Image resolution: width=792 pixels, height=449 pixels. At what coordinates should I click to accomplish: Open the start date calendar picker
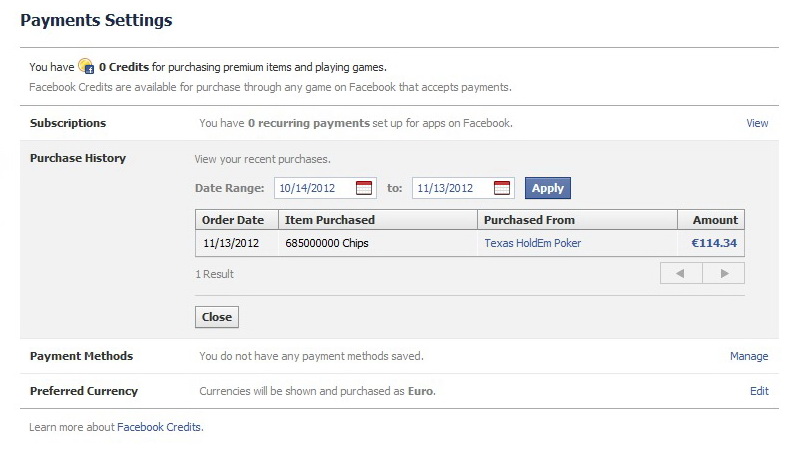coord(364,188)
